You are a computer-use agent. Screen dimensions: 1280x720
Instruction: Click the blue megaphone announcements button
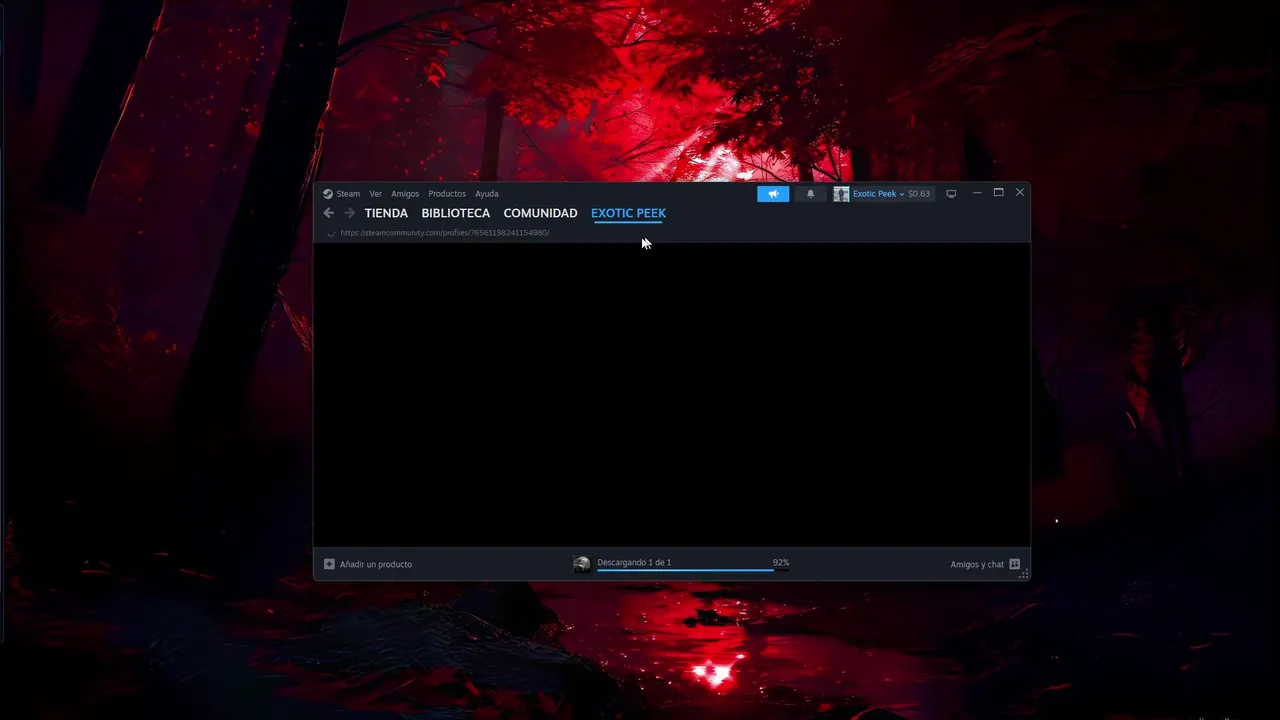click(773, 194)
